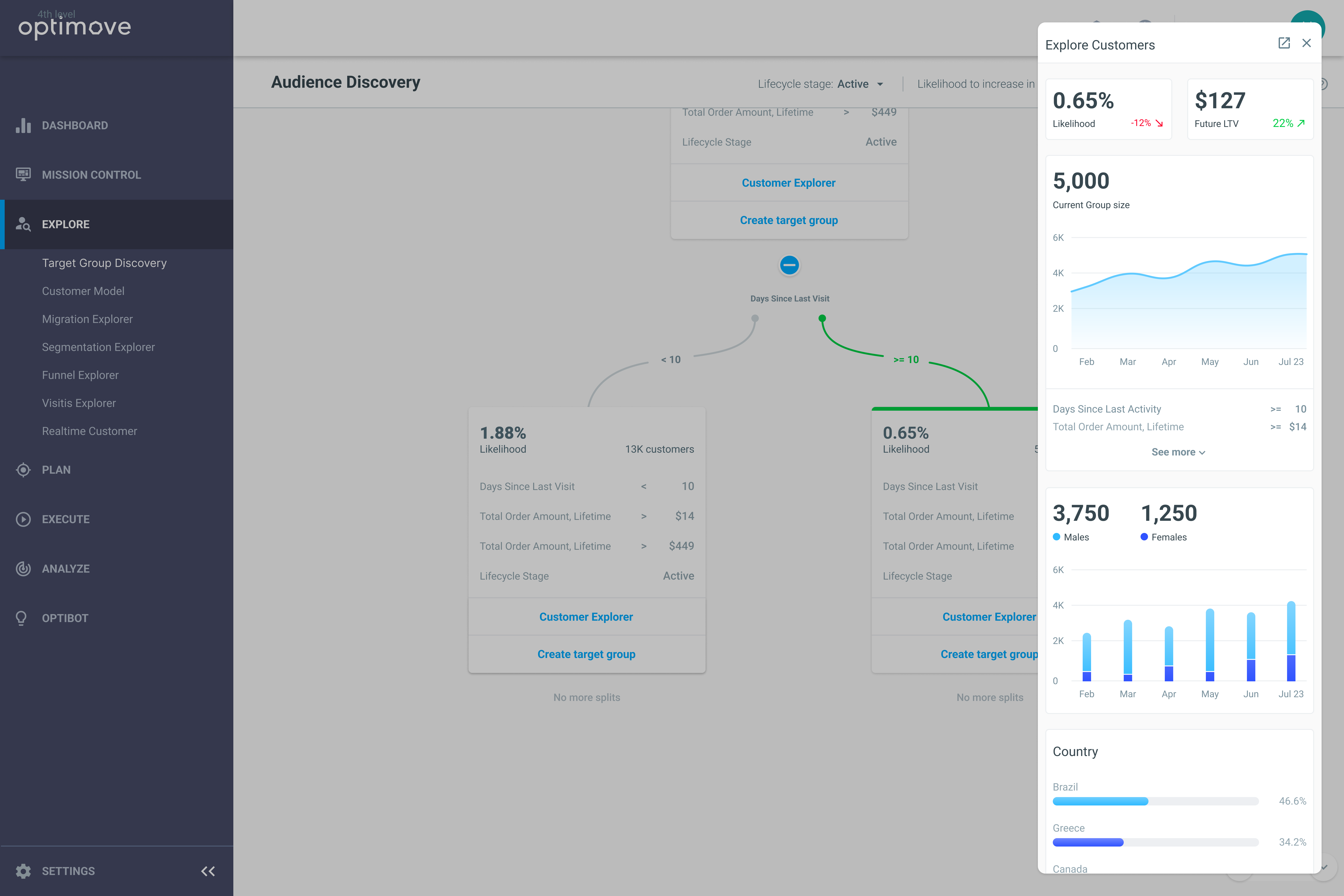The height and width of the screenshot is (896, 1344).
Task: Click Create target group in top node card
Action: pos(789,220)
